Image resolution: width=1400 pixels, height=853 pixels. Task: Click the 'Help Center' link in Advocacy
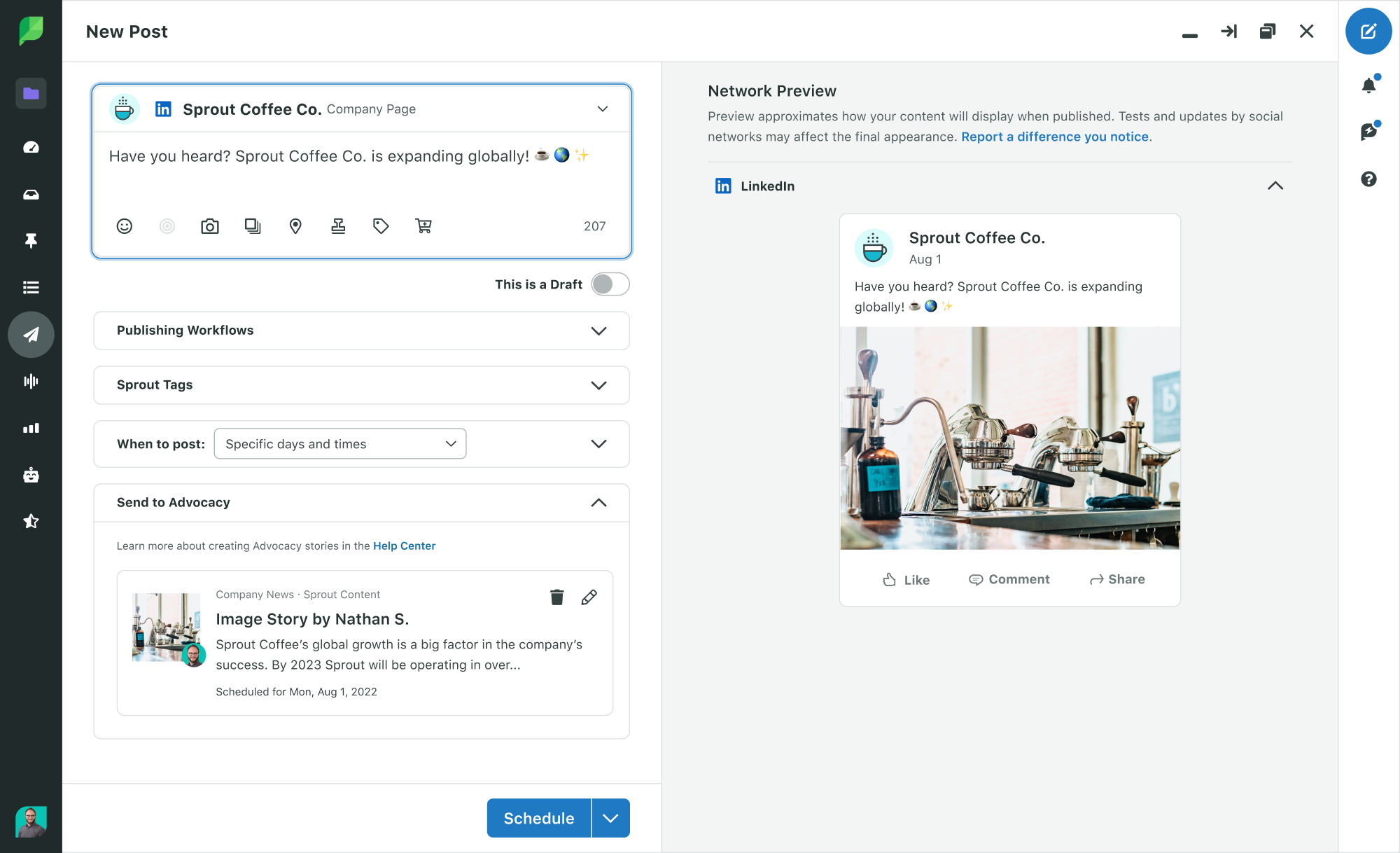click(x=404, y=545)
